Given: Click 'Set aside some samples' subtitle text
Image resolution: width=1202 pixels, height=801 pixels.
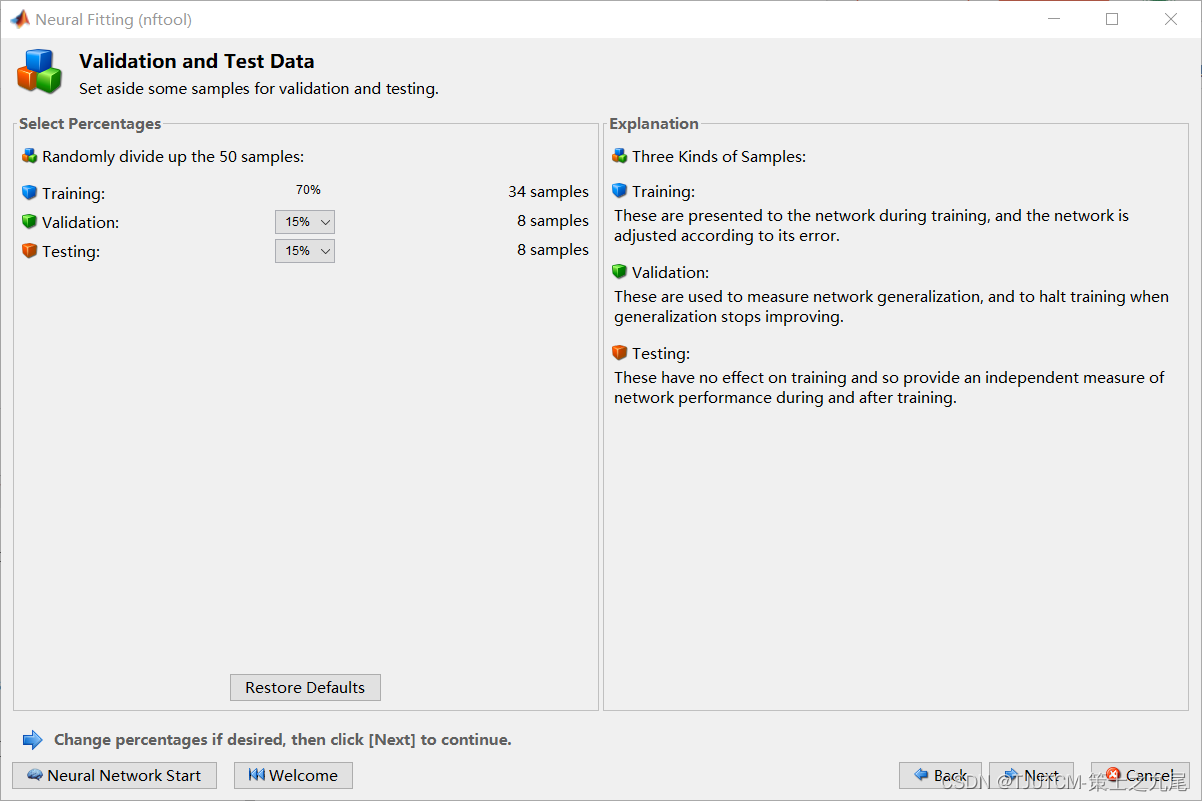Looking at the screenshot, I should [259, 89].
